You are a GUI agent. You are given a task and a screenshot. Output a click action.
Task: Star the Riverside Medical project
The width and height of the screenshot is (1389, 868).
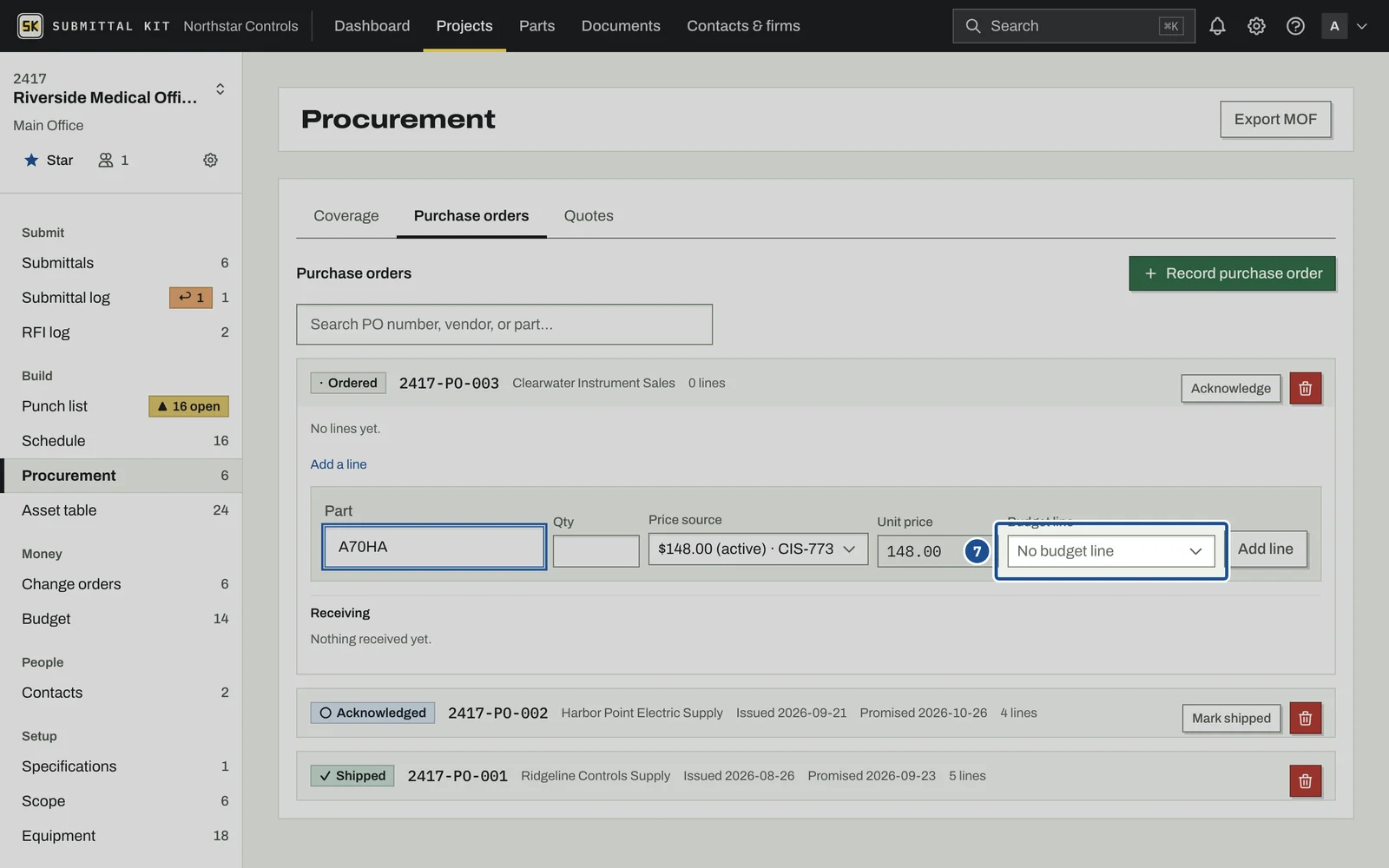(x=49, y=160)
